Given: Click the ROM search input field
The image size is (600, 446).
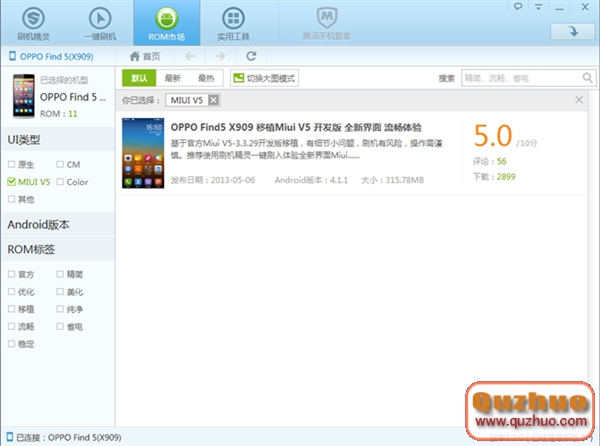Looking at the screenshot, I should pos(522,78).
